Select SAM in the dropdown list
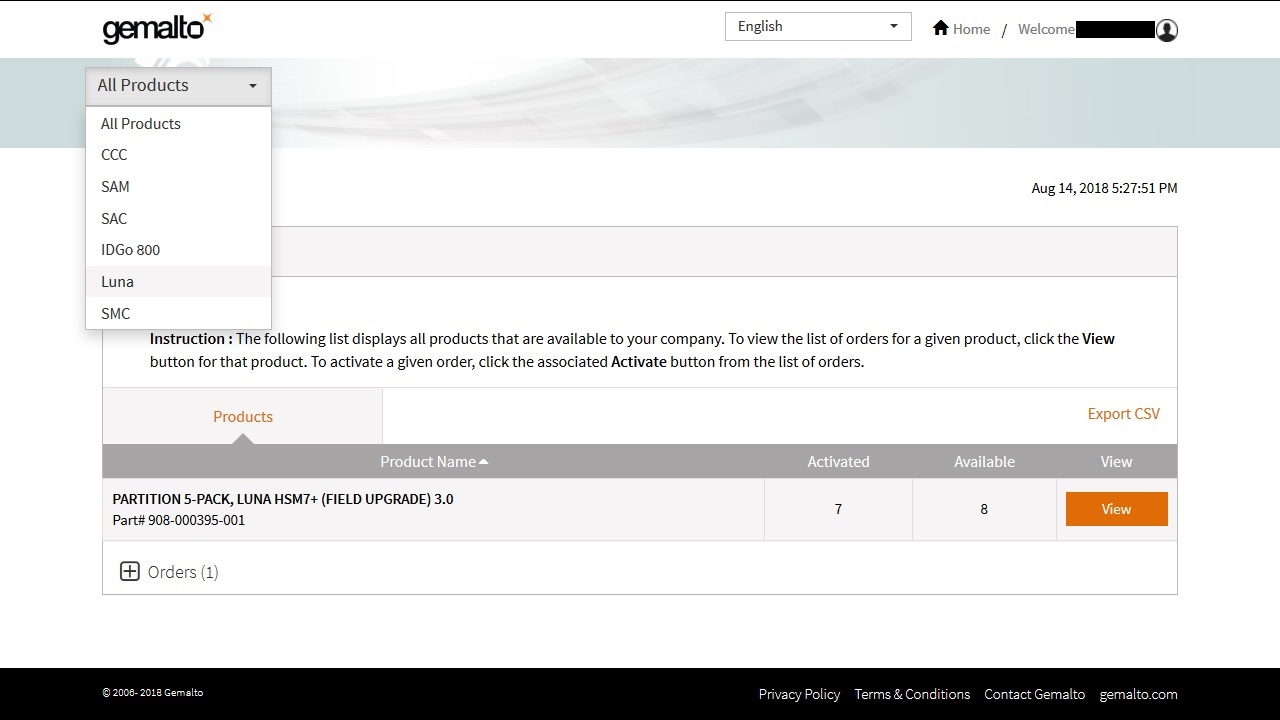Image resolution: width=1280 pixels, height=720 pixels. (x=115, y=187)
